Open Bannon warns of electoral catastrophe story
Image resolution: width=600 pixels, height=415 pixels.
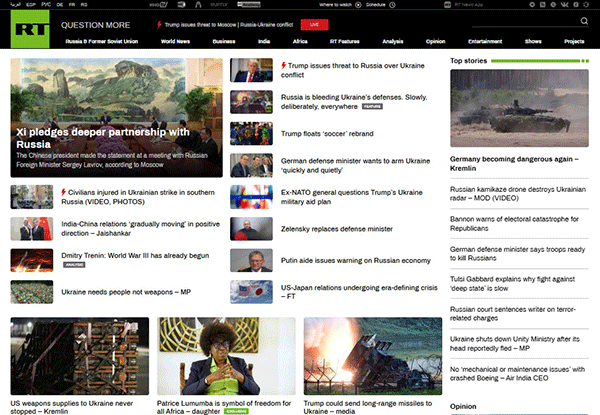[514, 223]
